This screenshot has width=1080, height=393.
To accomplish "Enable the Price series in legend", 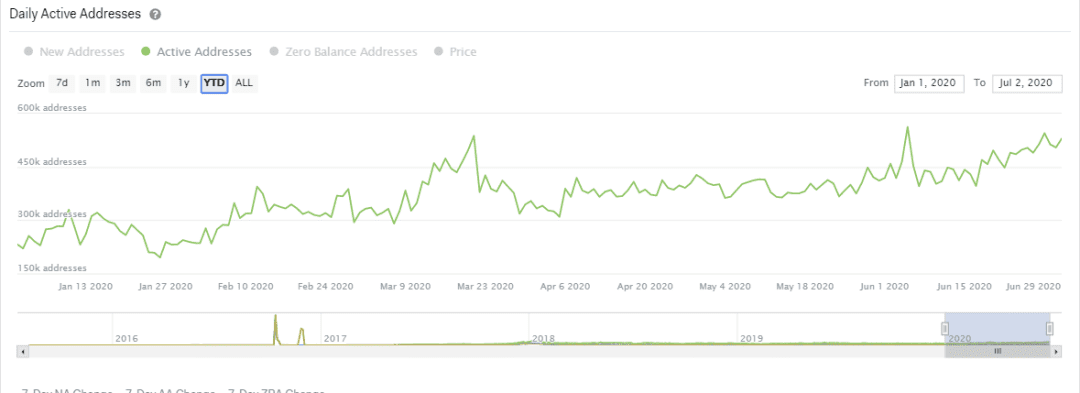I will click(x=455, y=52).
